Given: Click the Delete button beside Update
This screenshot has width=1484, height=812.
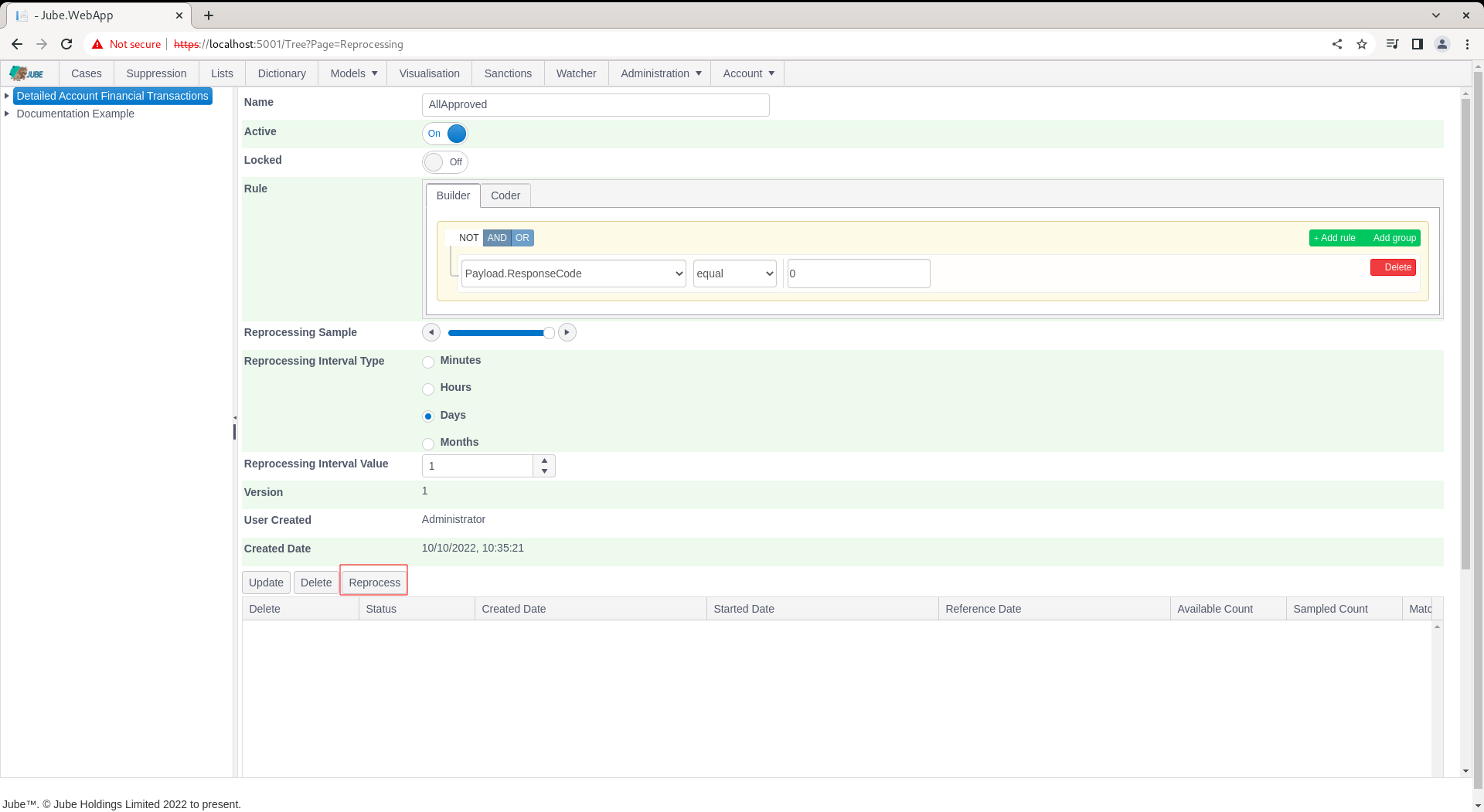Looking at the screenshot, I should 316,583.
